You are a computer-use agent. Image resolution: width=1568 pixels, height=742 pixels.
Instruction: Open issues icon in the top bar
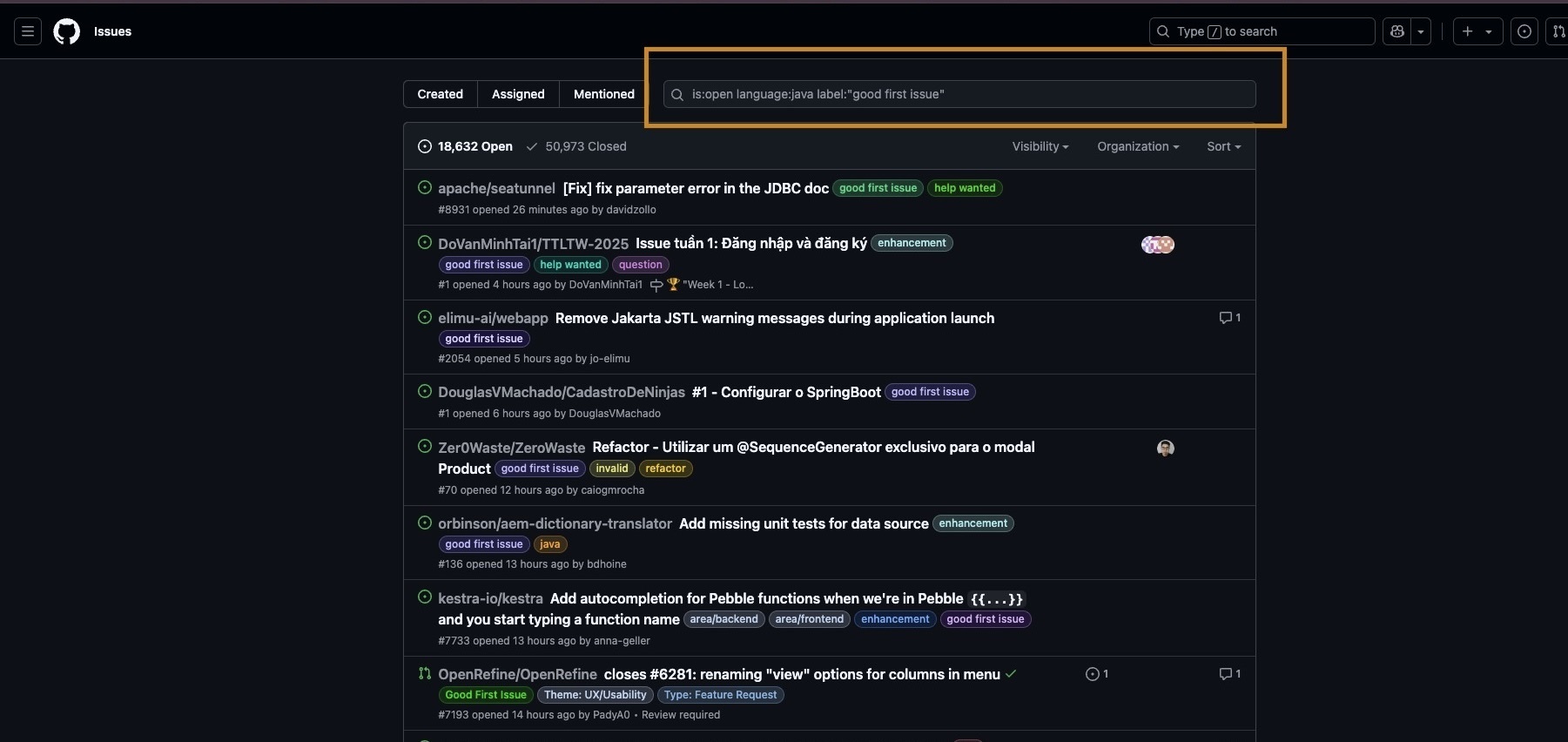click(1524, 31)
